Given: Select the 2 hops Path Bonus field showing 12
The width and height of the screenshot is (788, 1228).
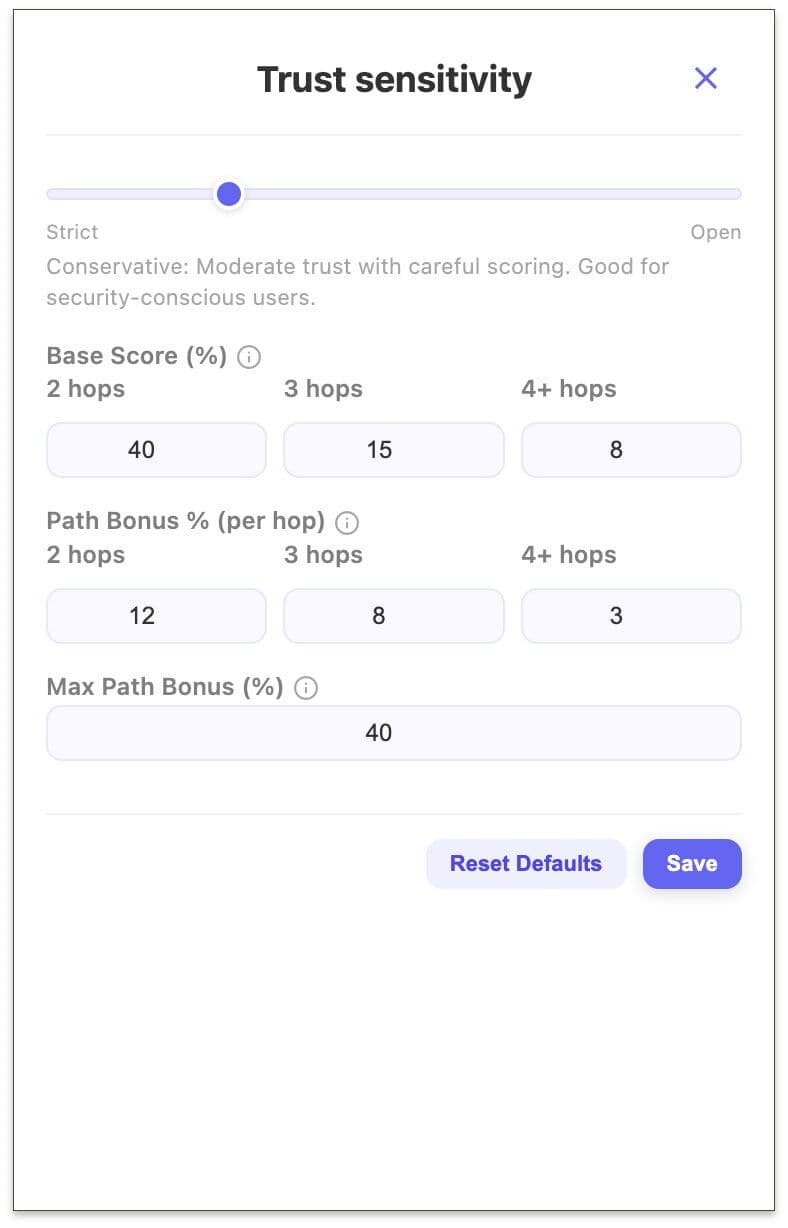Looking at the screenshot, I should pyautogui.click(x=155, y=615).
